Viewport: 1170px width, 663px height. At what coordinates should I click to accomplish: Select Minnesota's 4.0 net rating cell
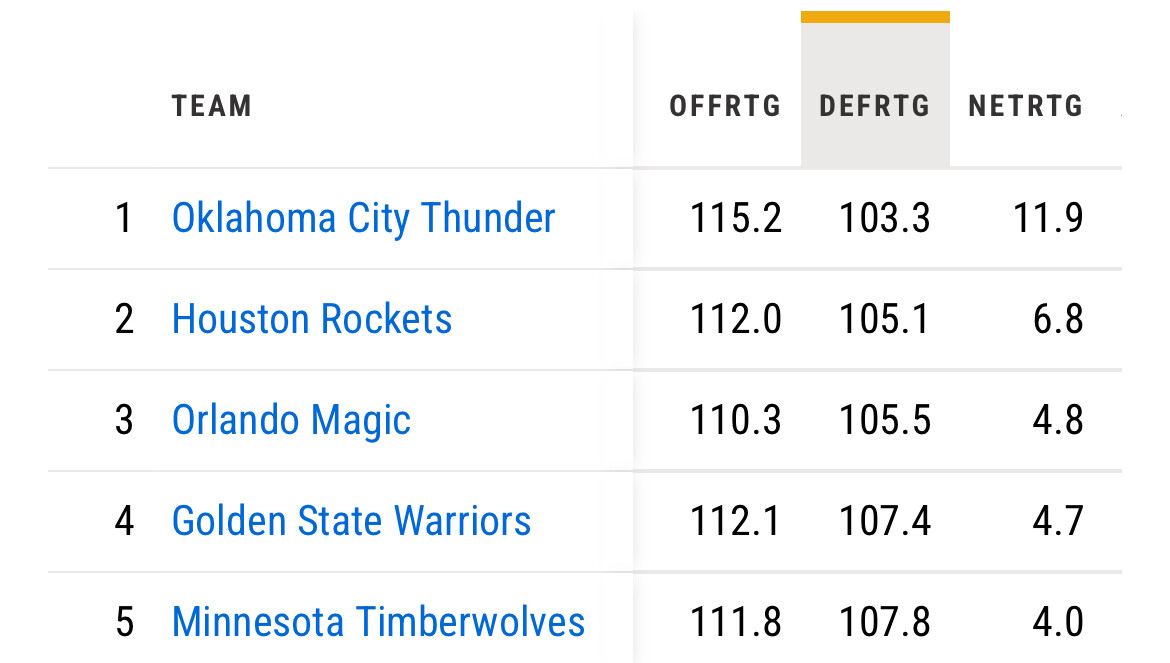pos(1058,622)
